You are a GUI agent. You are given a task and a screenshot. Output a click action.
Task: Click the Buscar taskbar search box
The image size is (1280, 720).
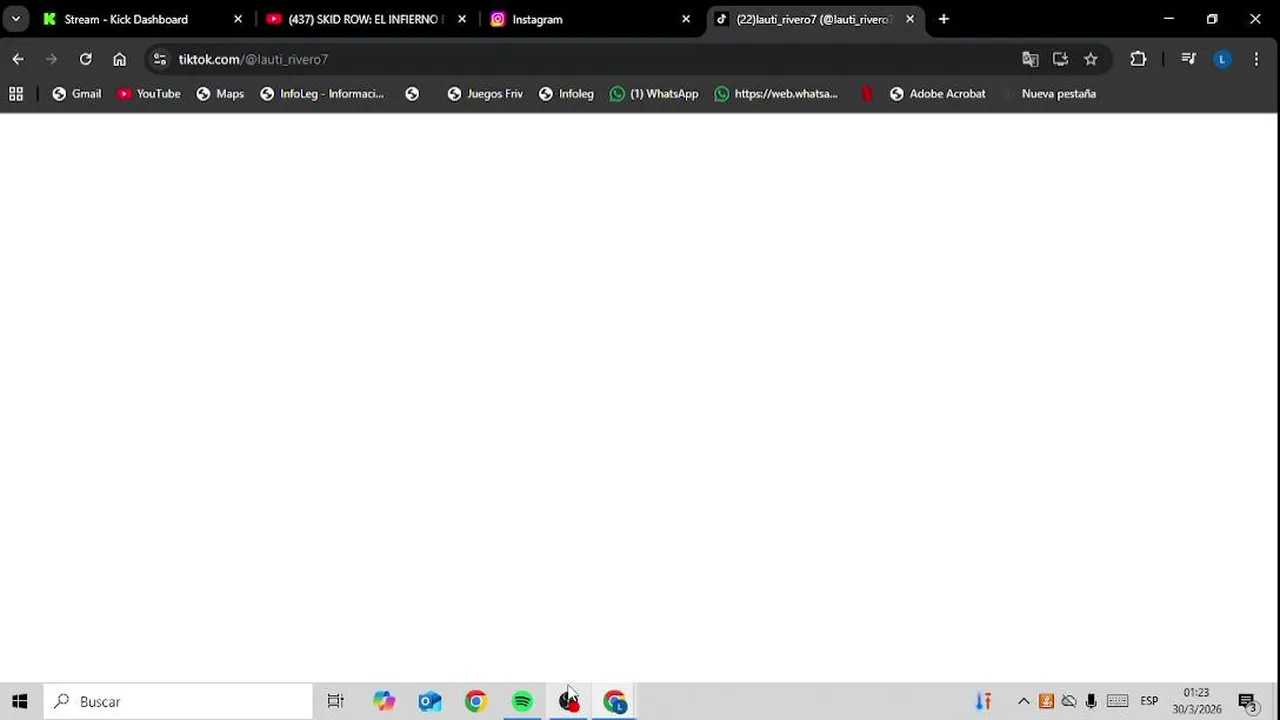click(178, 702)
